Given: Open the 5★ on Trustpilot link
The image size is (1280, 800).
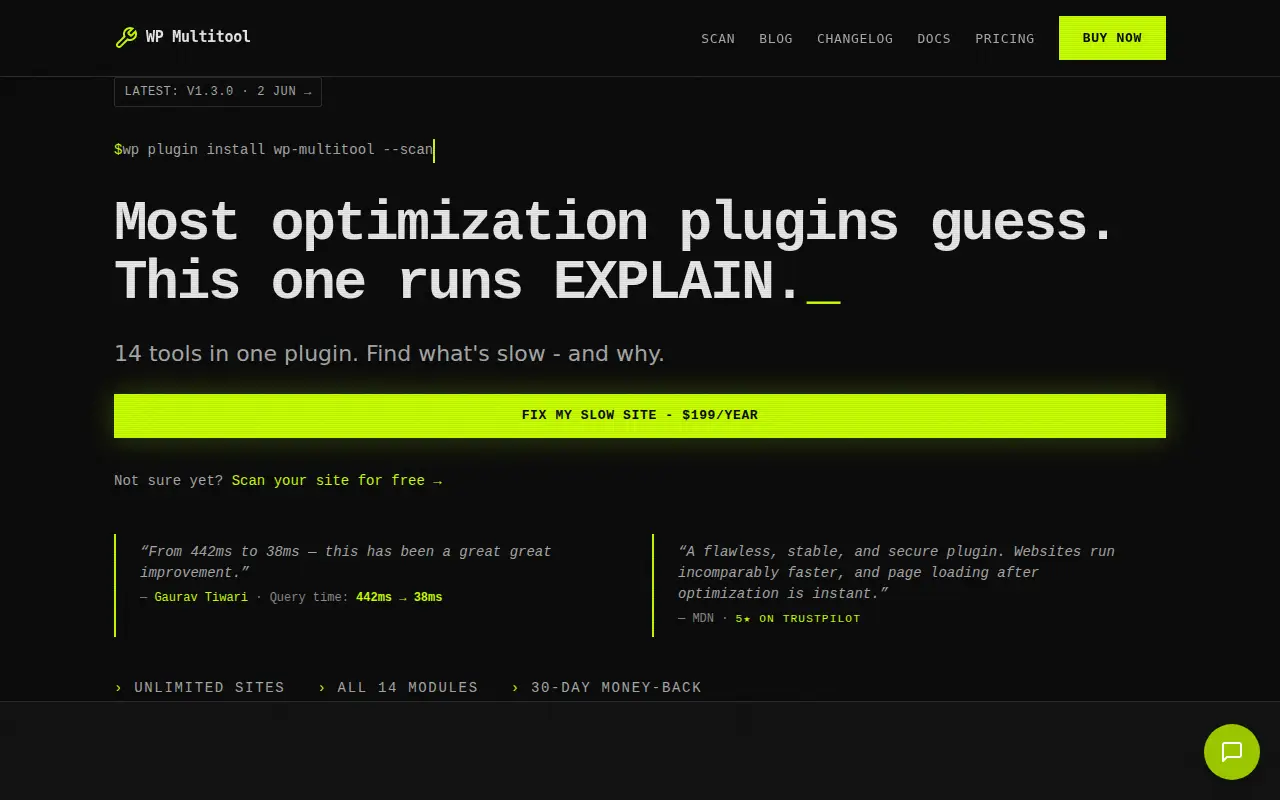Looking at the screenshot, I should click(798, 618).
